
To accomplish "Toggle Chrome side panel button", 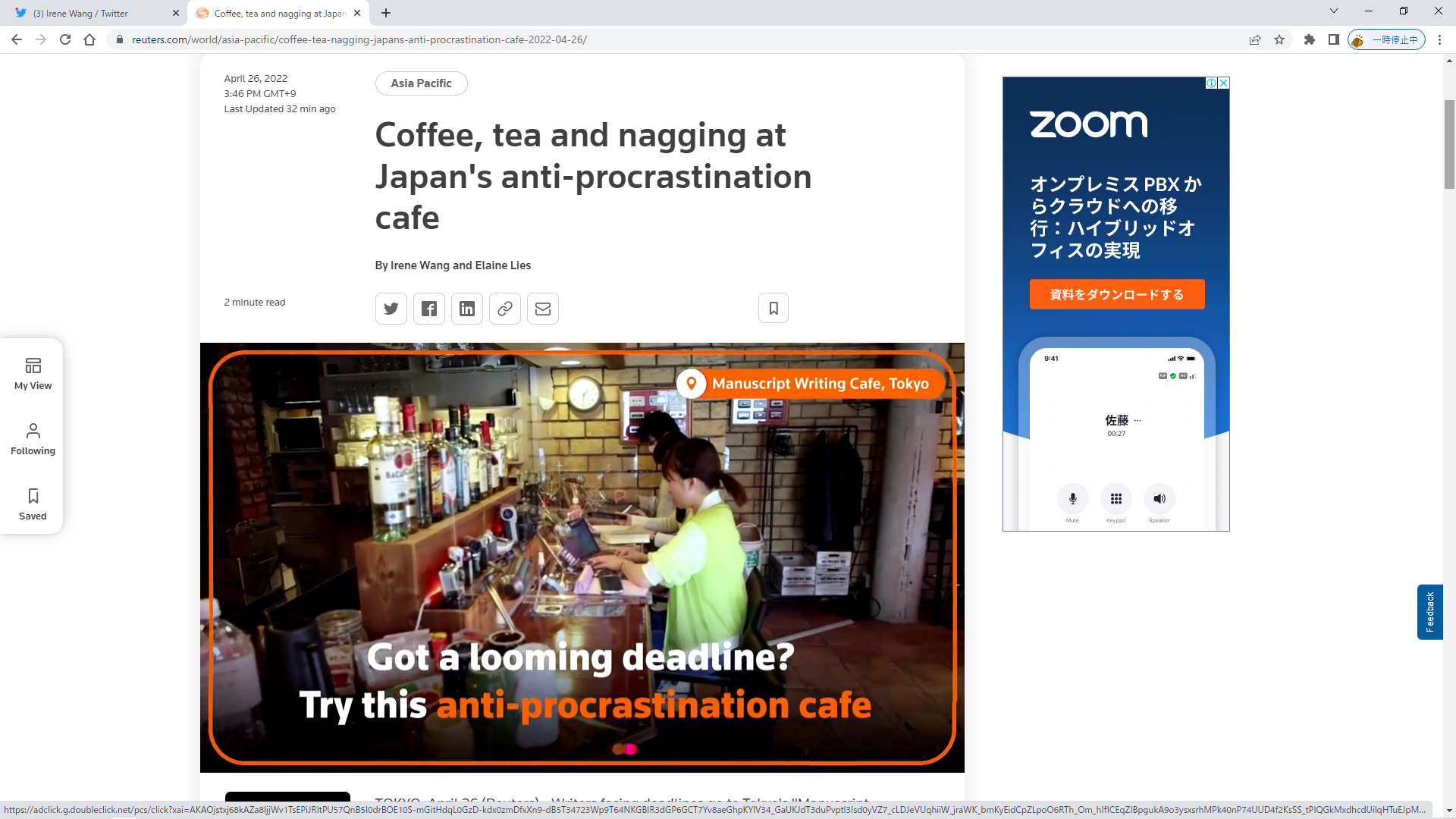I will pyautogui.click(x=1333, y=39).
